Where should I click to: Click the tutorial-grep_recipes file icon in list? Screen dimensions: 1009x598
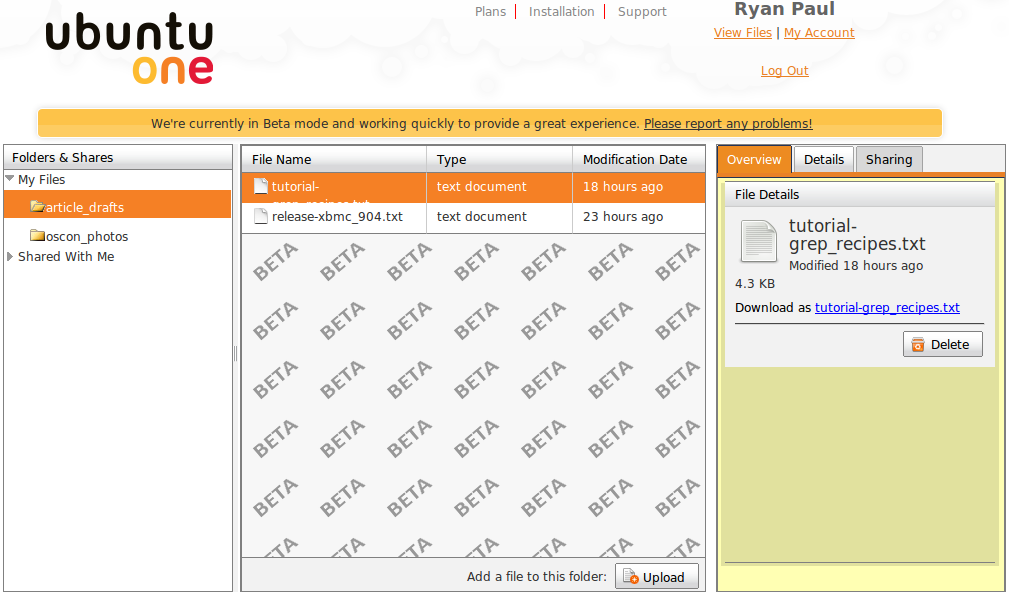(261, 187)
